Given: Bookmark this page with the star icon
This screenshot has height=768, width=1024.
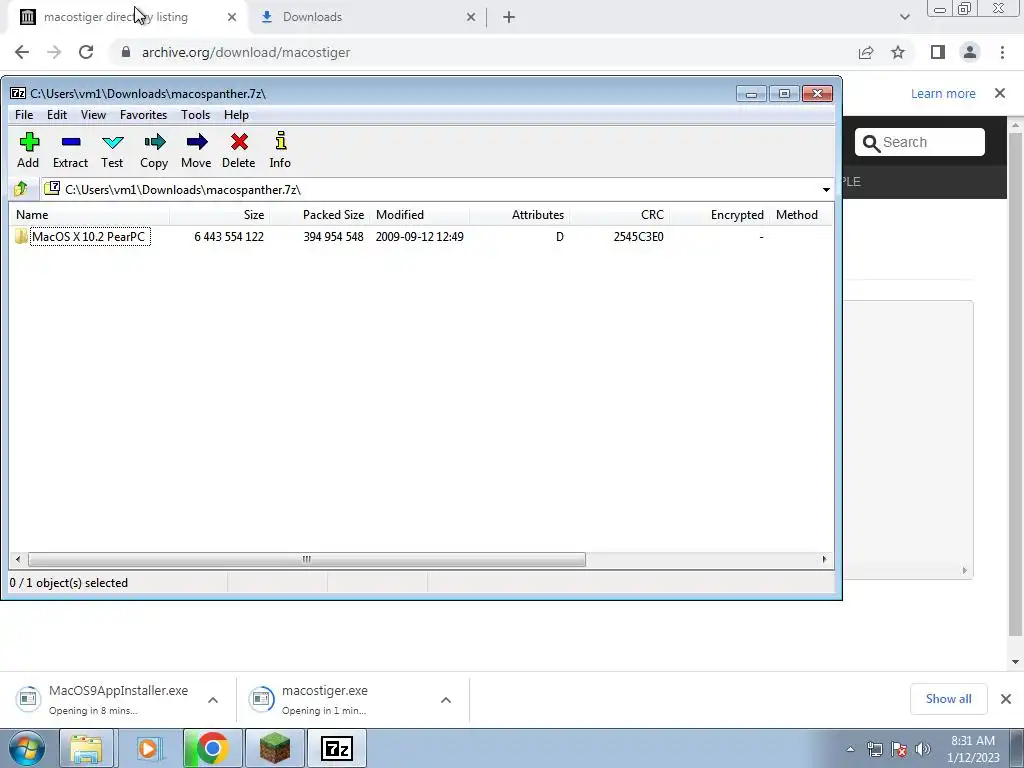Looking at the screenshot, I should pos(898,52).
